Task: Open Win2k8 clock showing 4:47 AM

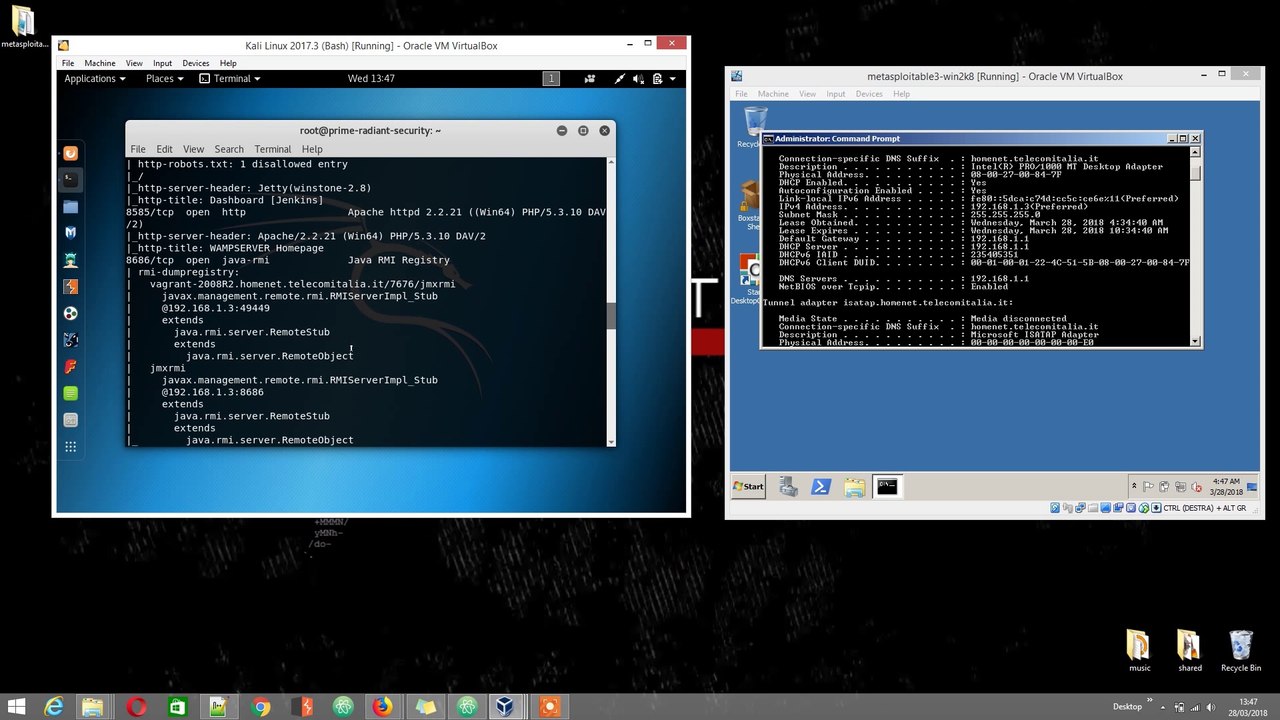Action: [x=1226, y=487]
